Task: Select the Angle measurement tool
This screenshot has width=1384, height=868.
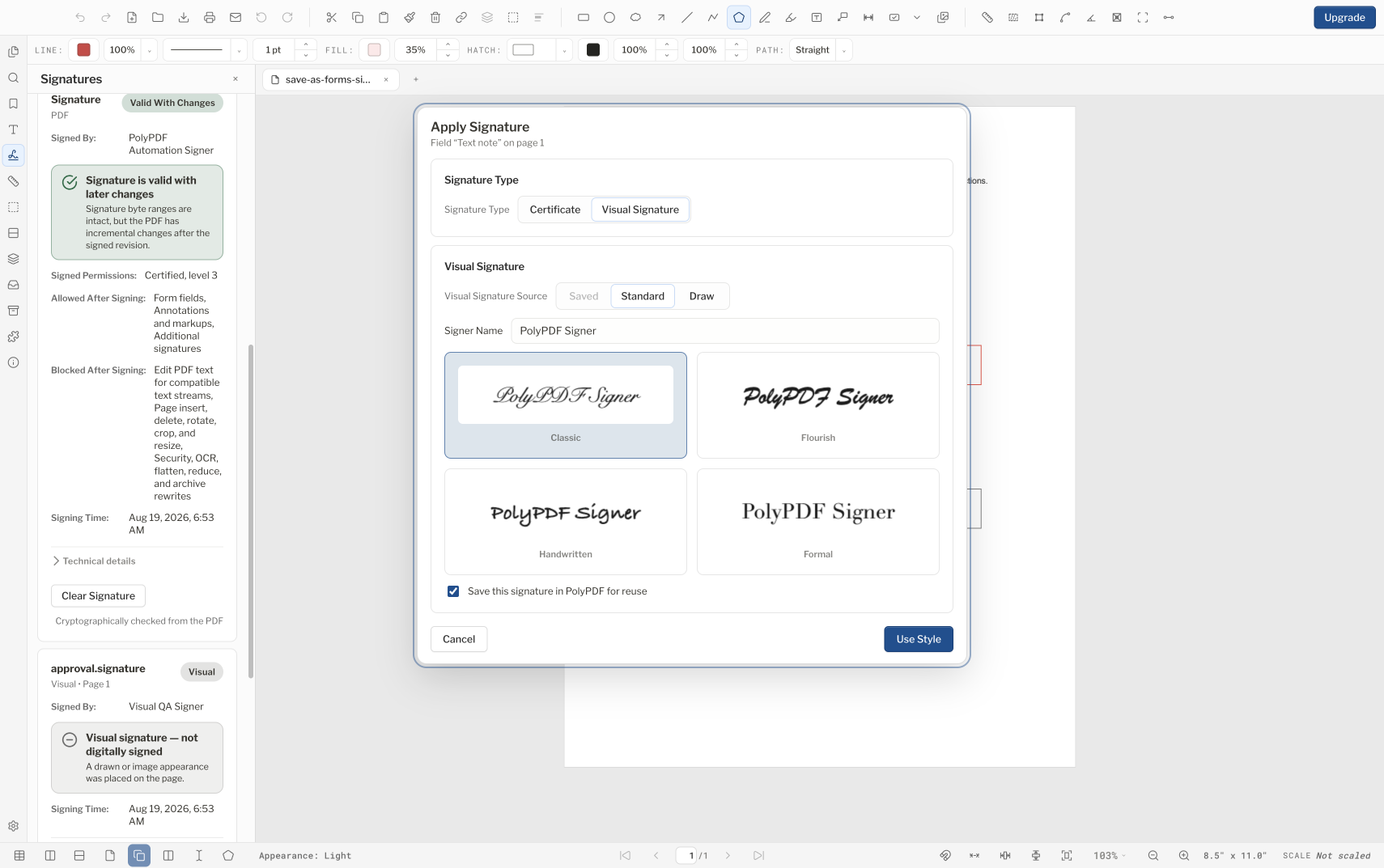Action: [x=1091, y=17]
